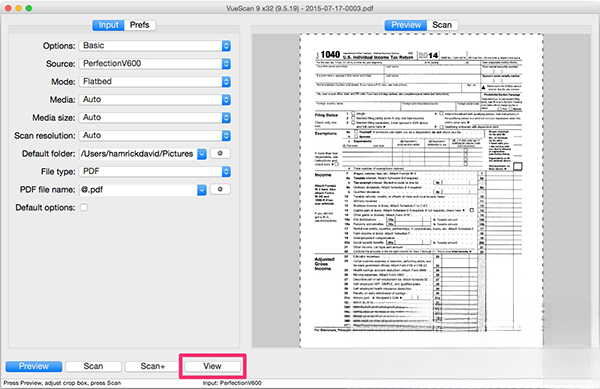
Task: Open the Options dropdown set to Basic
Action: click(155, 46)
